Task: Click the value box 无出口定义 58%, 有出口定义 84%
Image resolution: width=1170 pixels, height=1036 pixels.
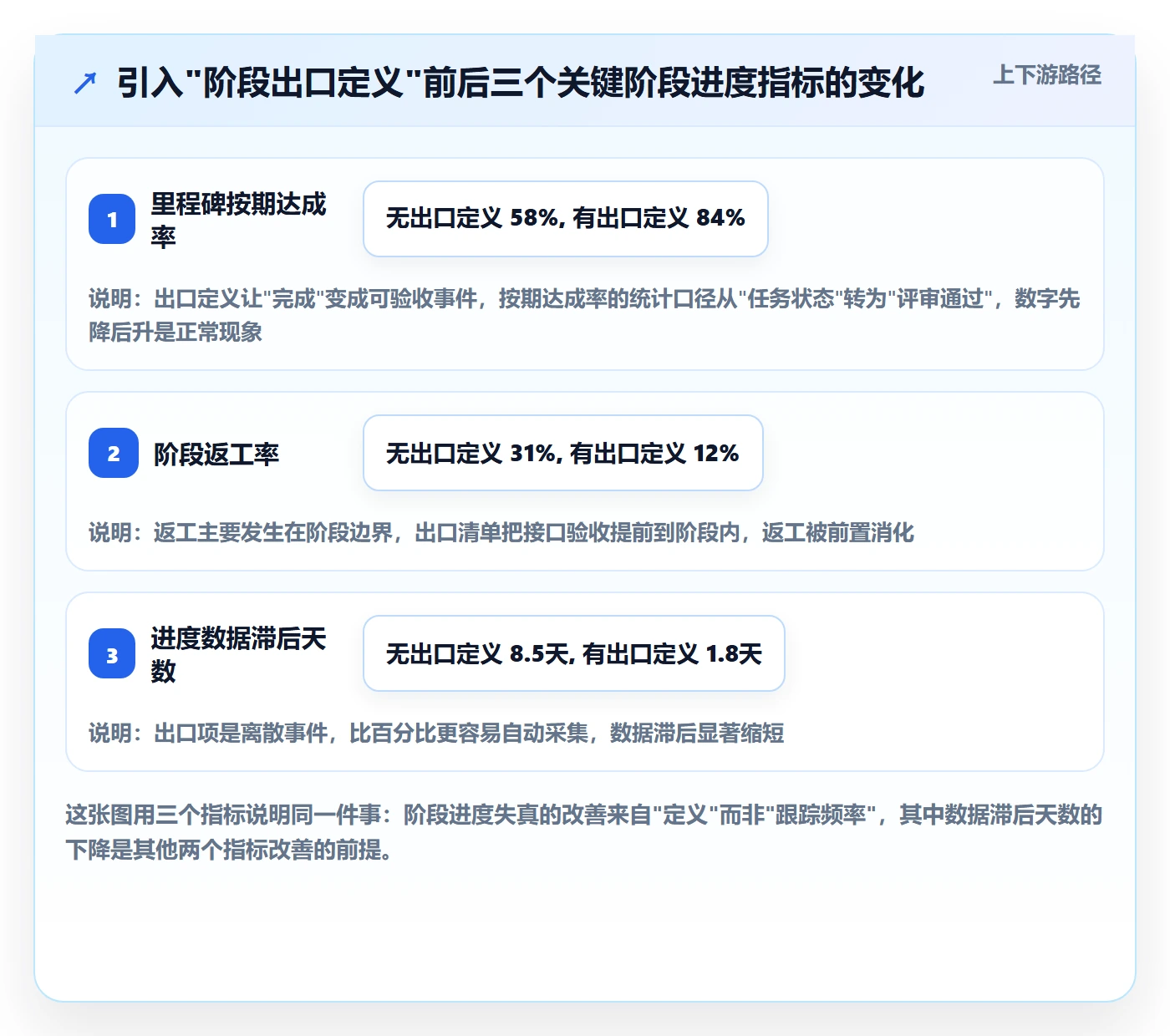Action: coord(566,219)
